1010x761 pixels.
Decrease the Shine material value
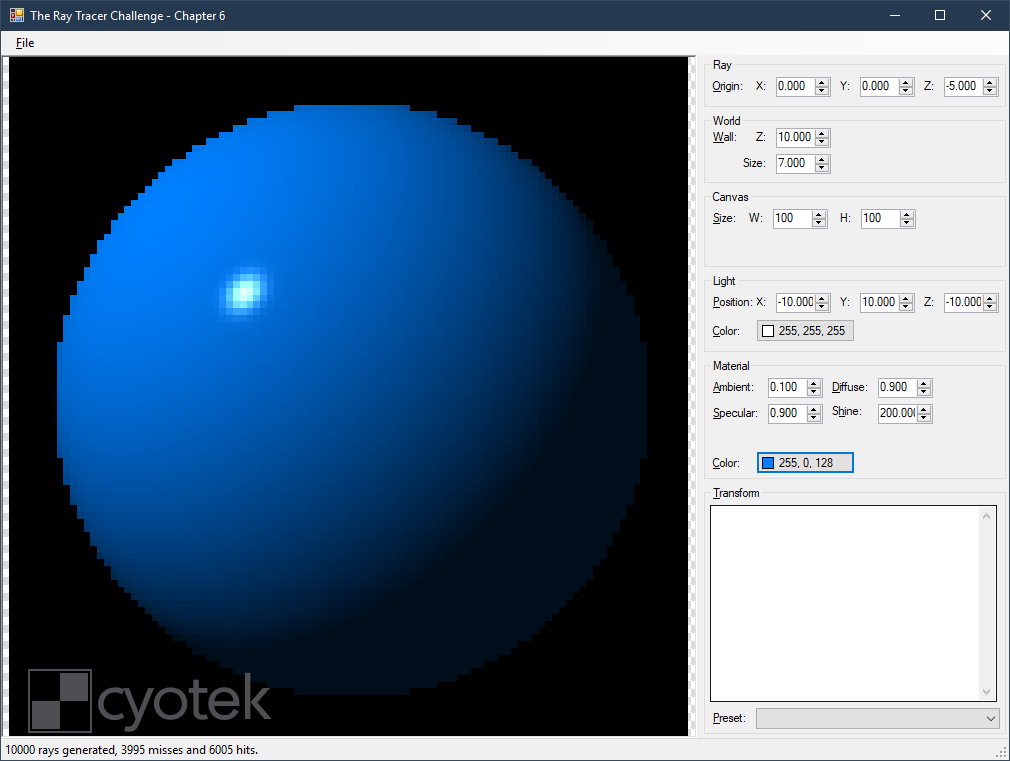click(924, 418)
